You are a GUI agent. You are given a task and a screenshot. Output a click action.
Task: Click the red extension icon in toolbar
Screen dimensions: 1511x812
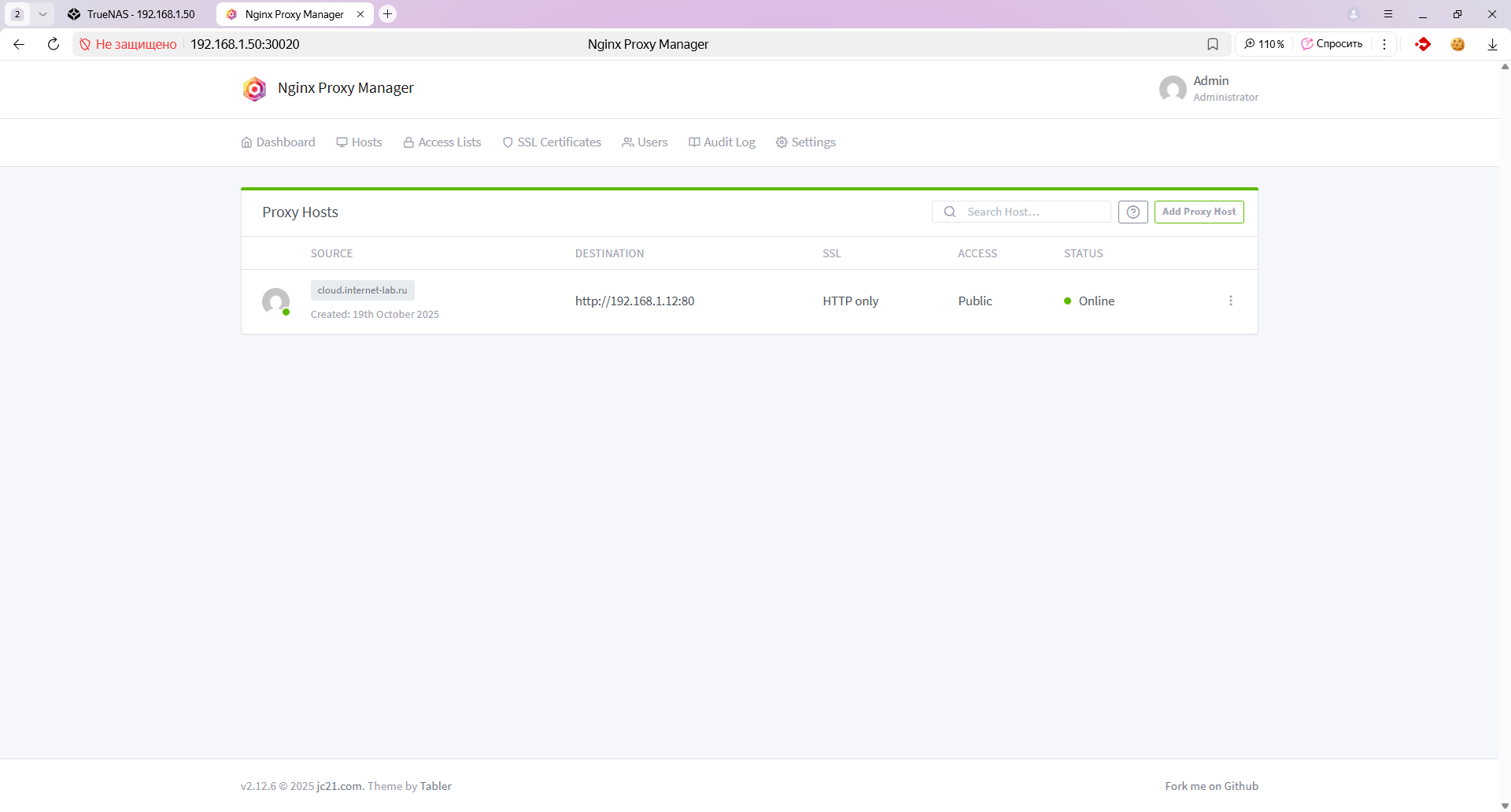click(1422, 44)
